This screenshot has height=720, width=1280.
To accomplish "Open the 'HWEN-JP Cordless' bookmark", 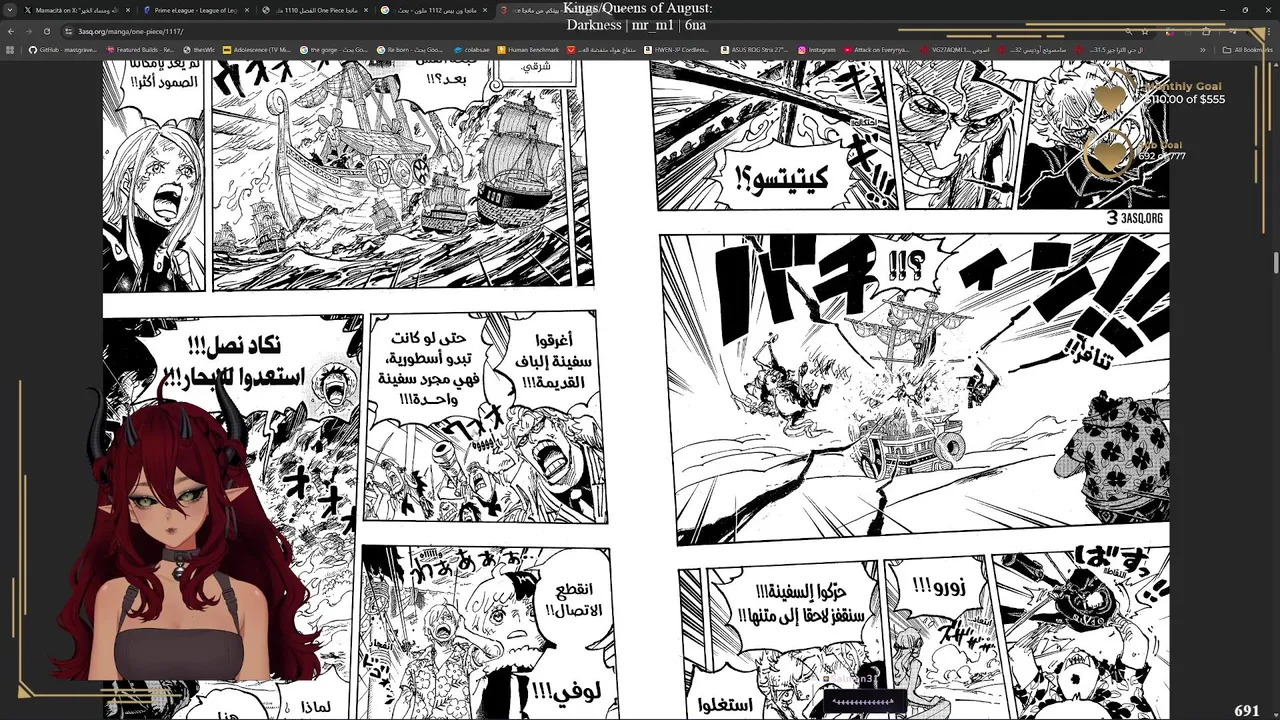I will point(676,50).
